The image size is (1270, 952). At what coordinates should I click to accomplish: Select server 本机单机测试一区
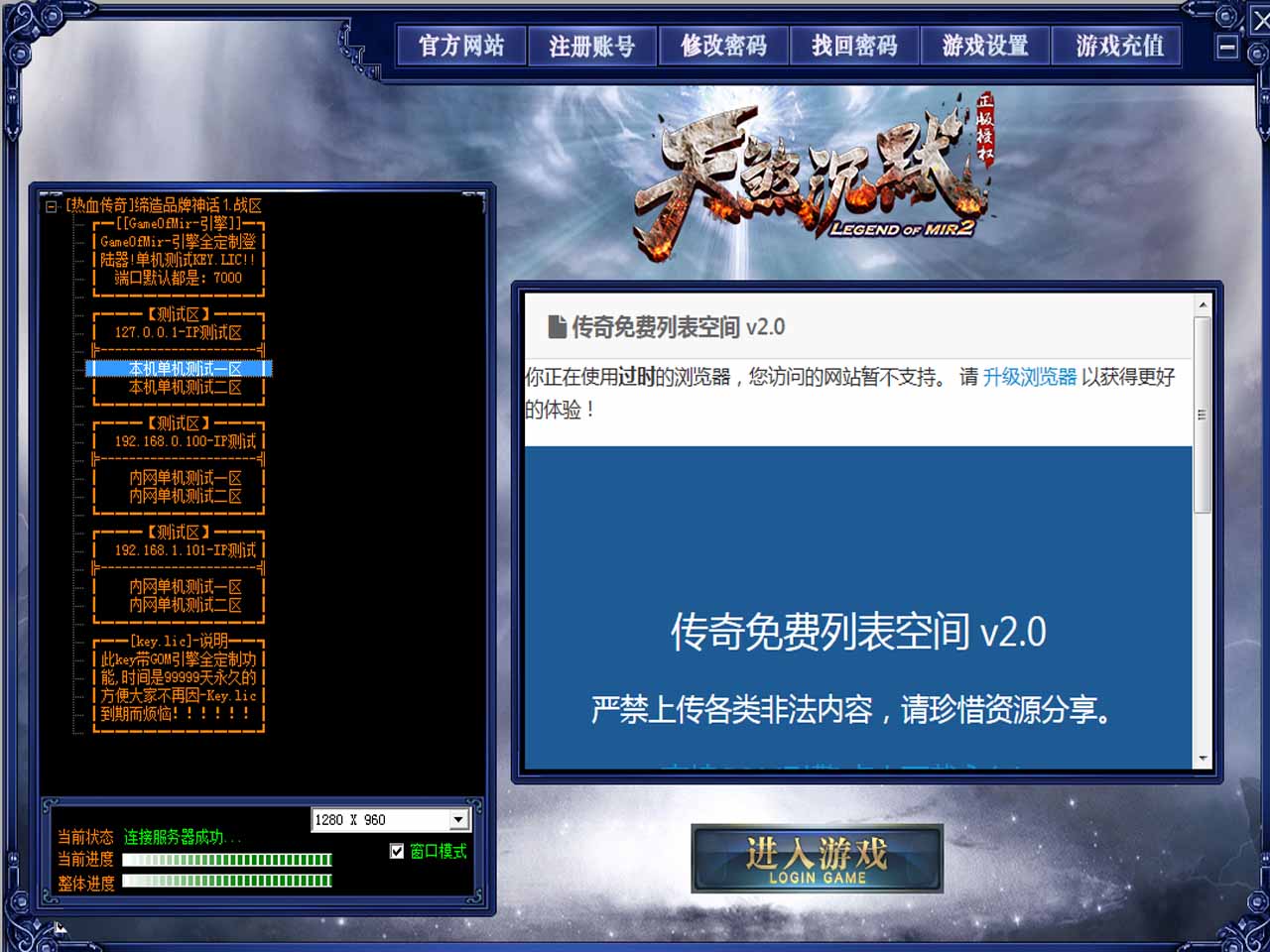tap(180, 369)
